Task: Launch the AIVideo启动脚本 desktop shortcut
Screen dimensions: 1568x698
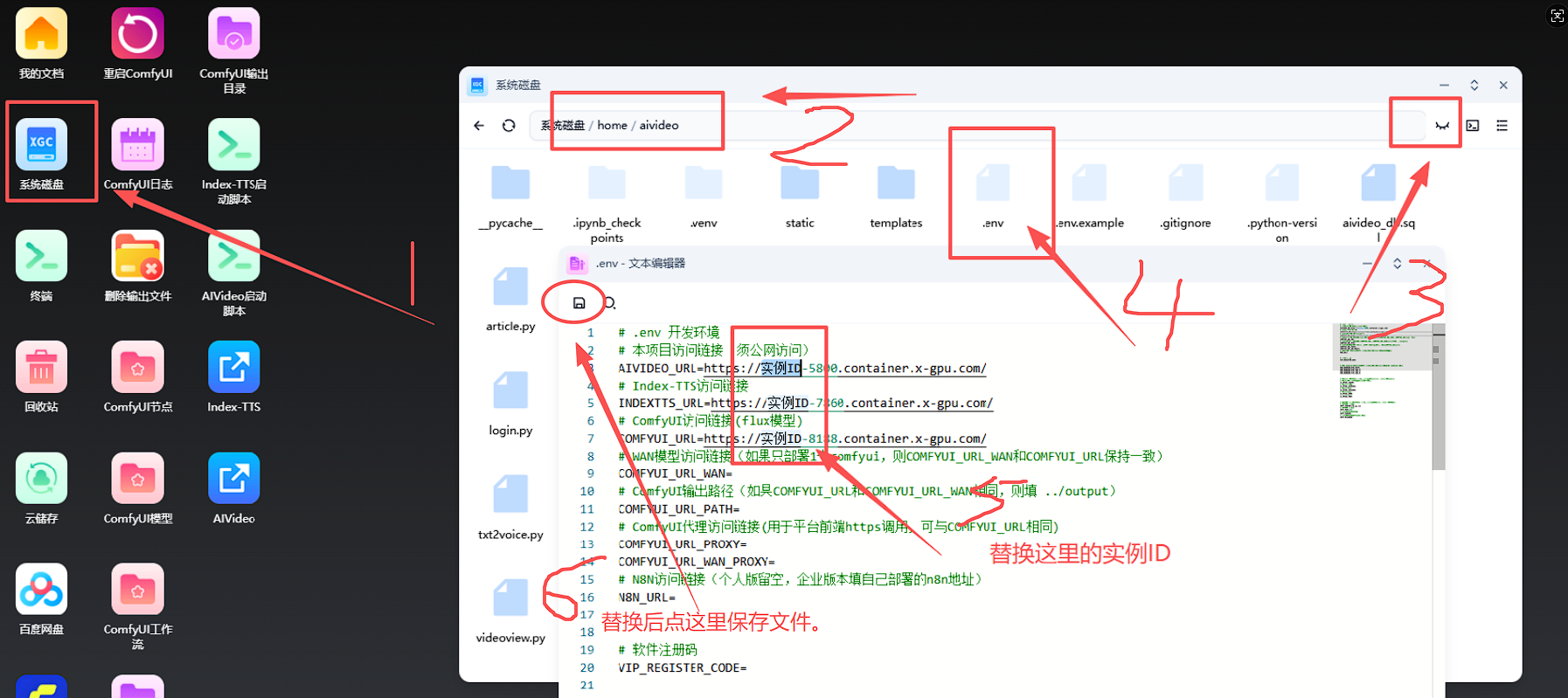Action: (233, 257)
